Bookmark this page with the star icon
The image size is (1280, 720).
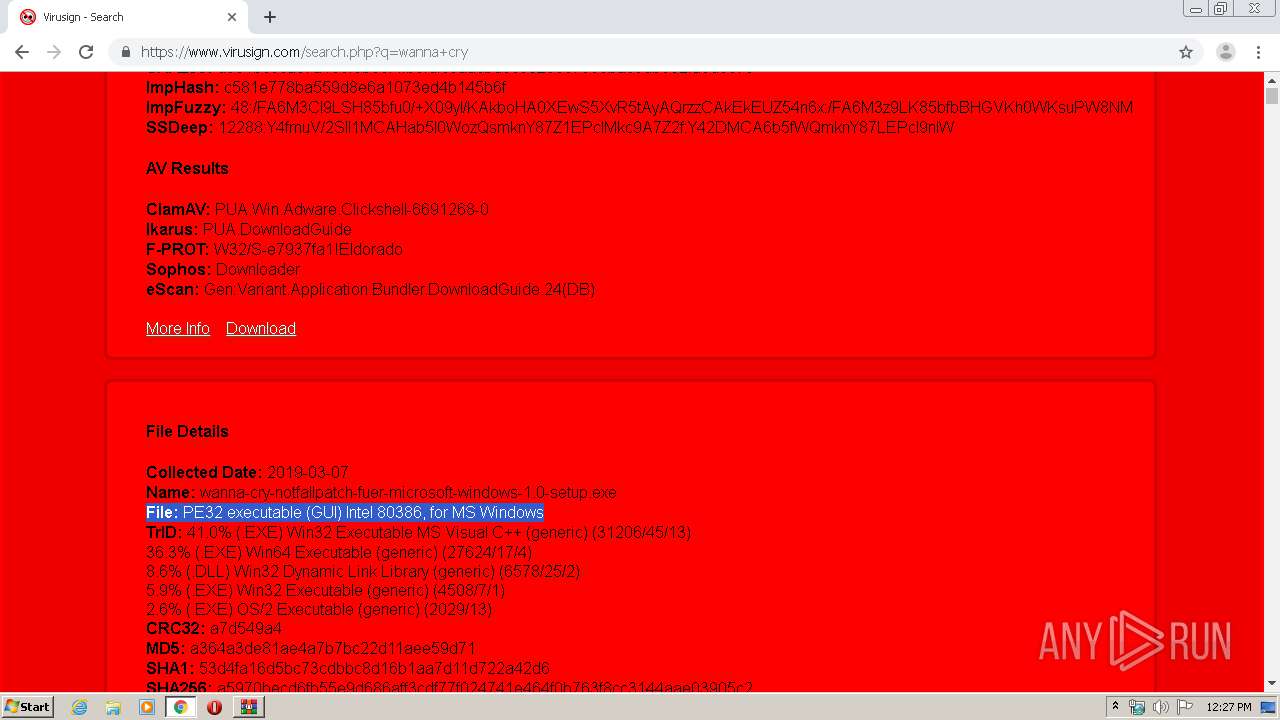click(x=1186, y=52)
